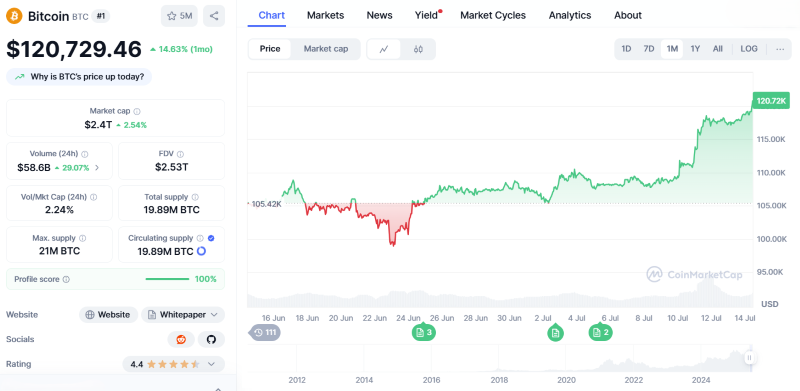Viewport: 800px width, 391px height.
Task: Open the 111 history events marker
Action: [x=265, y=333]
